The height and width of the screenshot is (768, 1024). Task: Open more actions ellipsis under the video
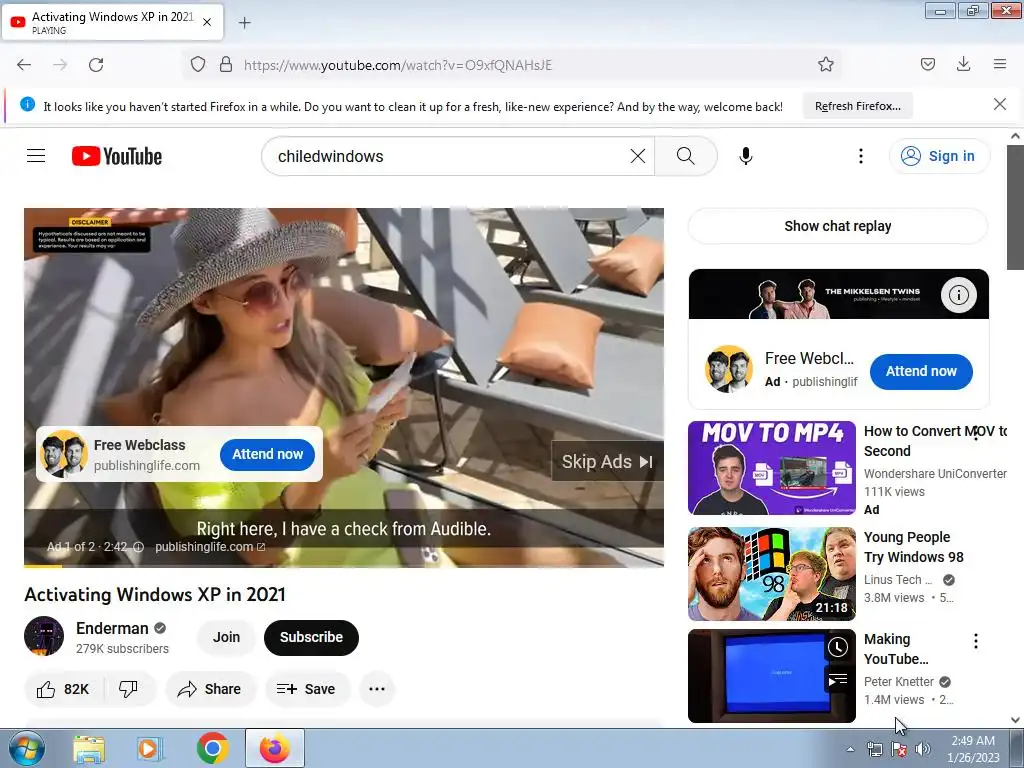[x=377, y=689]
